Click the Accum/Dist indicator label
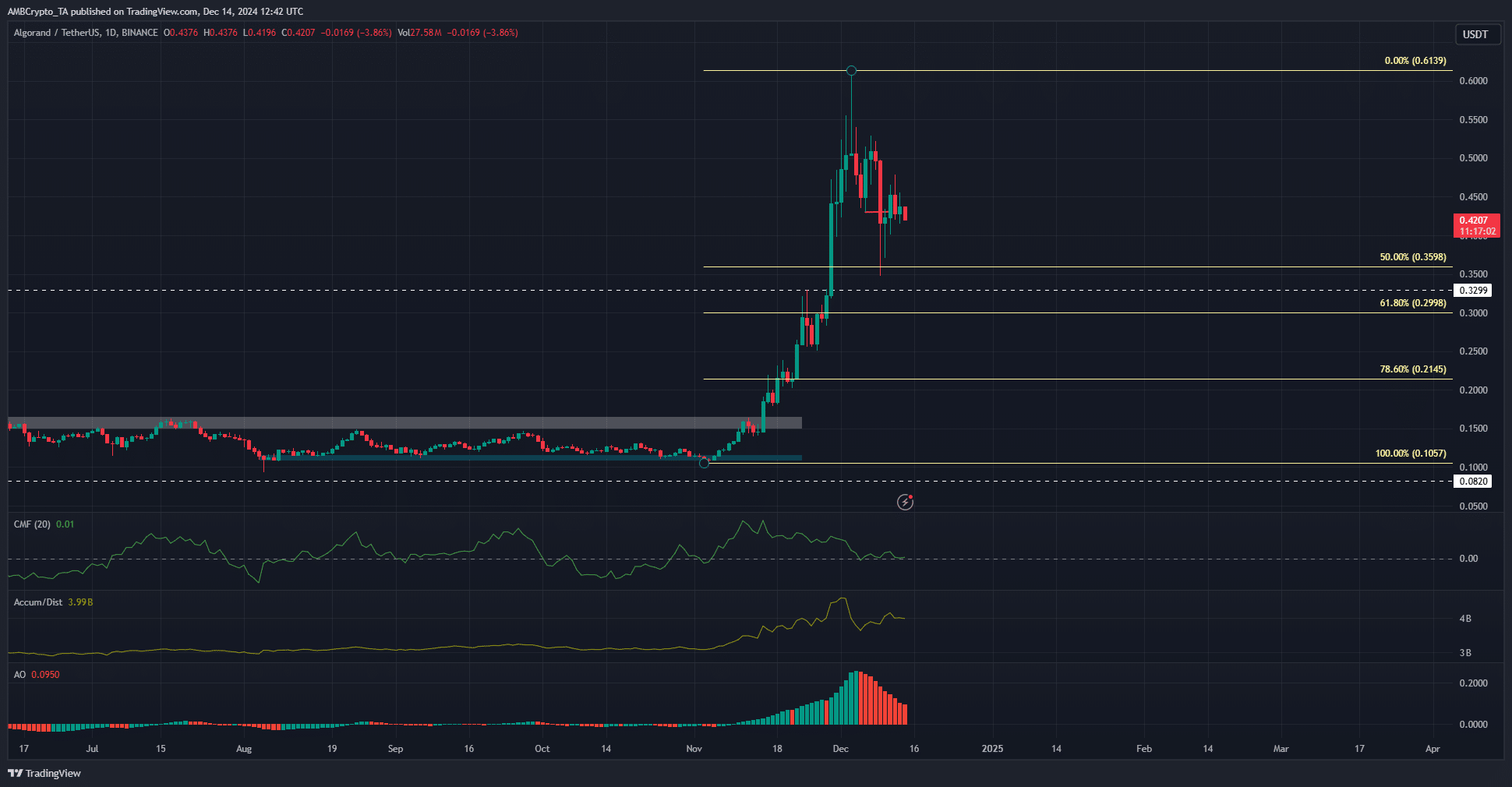The width and height of the screenshot is (1512, 787). coord(38,602)
